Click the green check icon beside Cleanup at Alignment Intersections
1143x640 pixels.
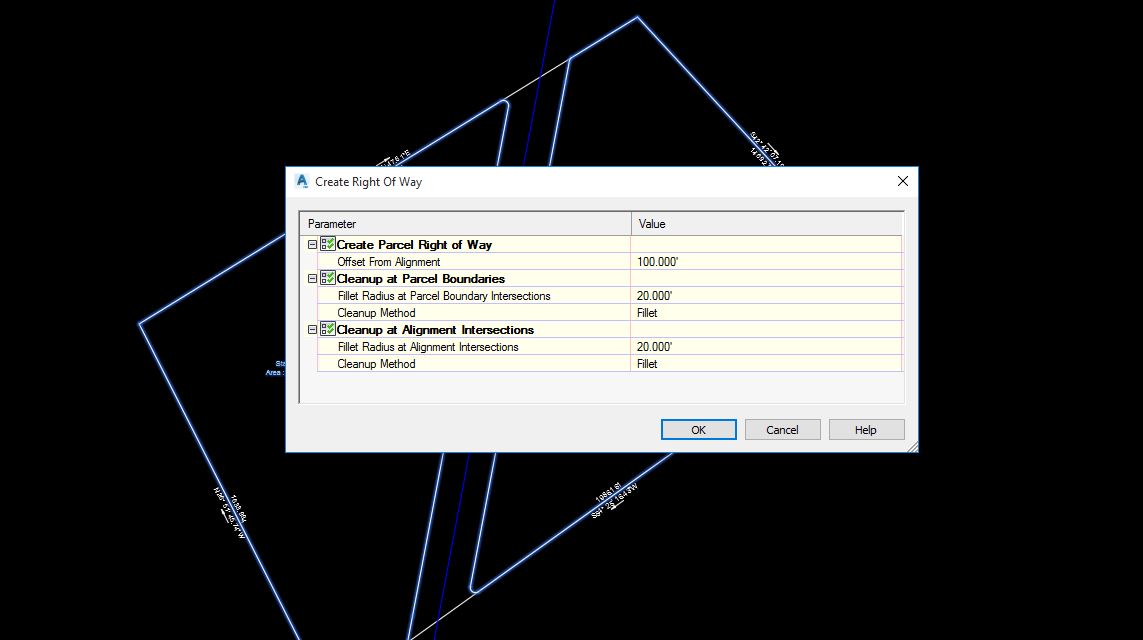[x=326, y=329]
